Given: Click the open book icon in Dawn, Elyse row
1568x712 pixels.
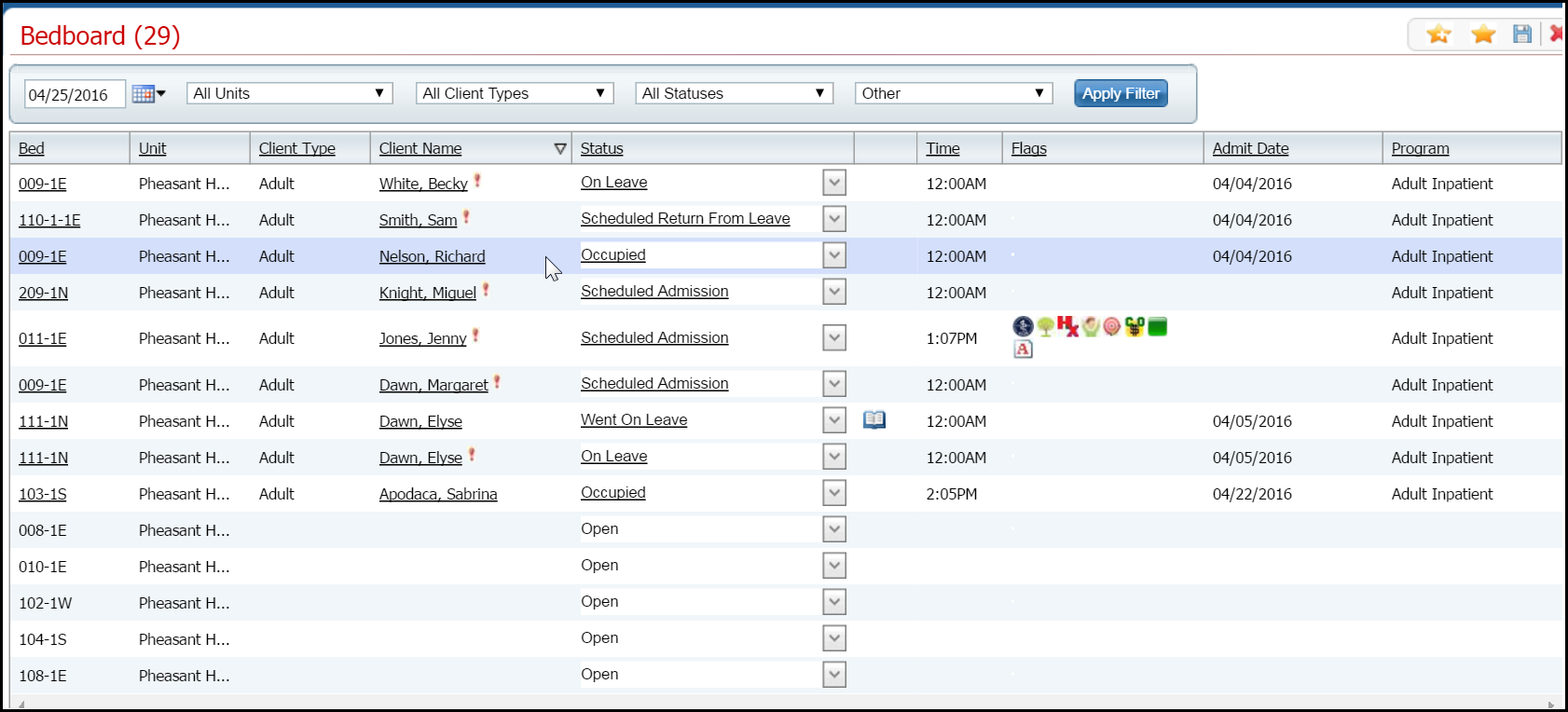Looking at the screenshot, I should [874, 420].
